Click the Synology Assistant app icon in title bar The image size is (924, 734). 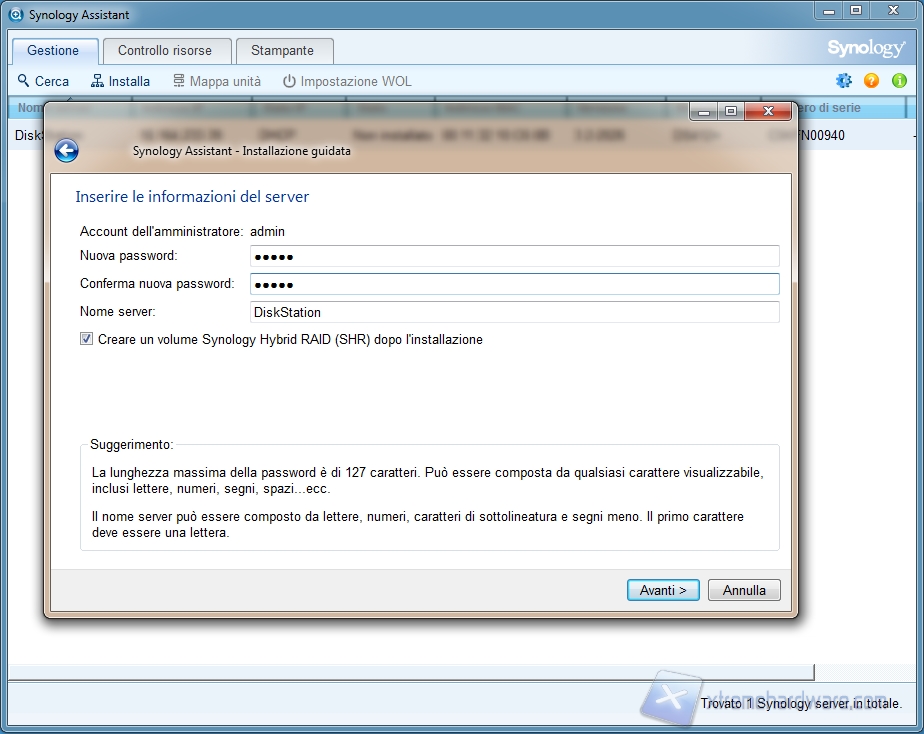[15, 15]
